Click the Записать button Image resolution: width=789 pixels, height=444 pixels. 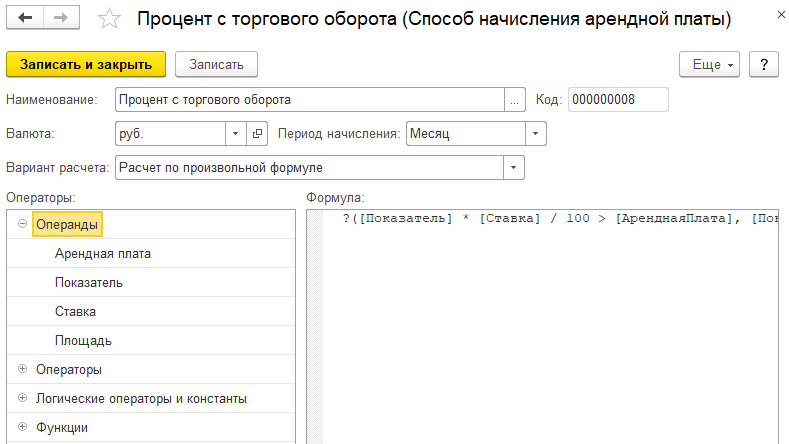tap(216, 64)
